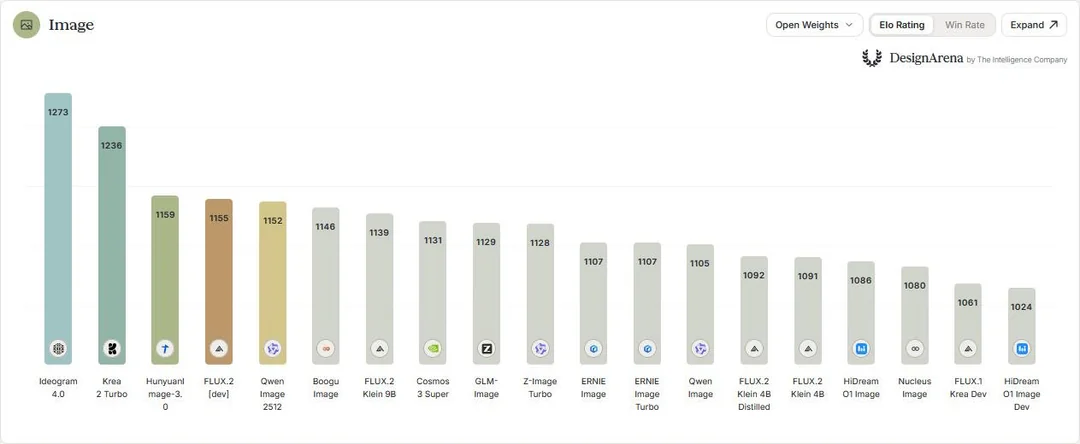Image resolution: width=1080 pixels, height=444 pixels.
Task: Click the Ideogram 4.0 bar showing 1273
Action: (59, 229)
